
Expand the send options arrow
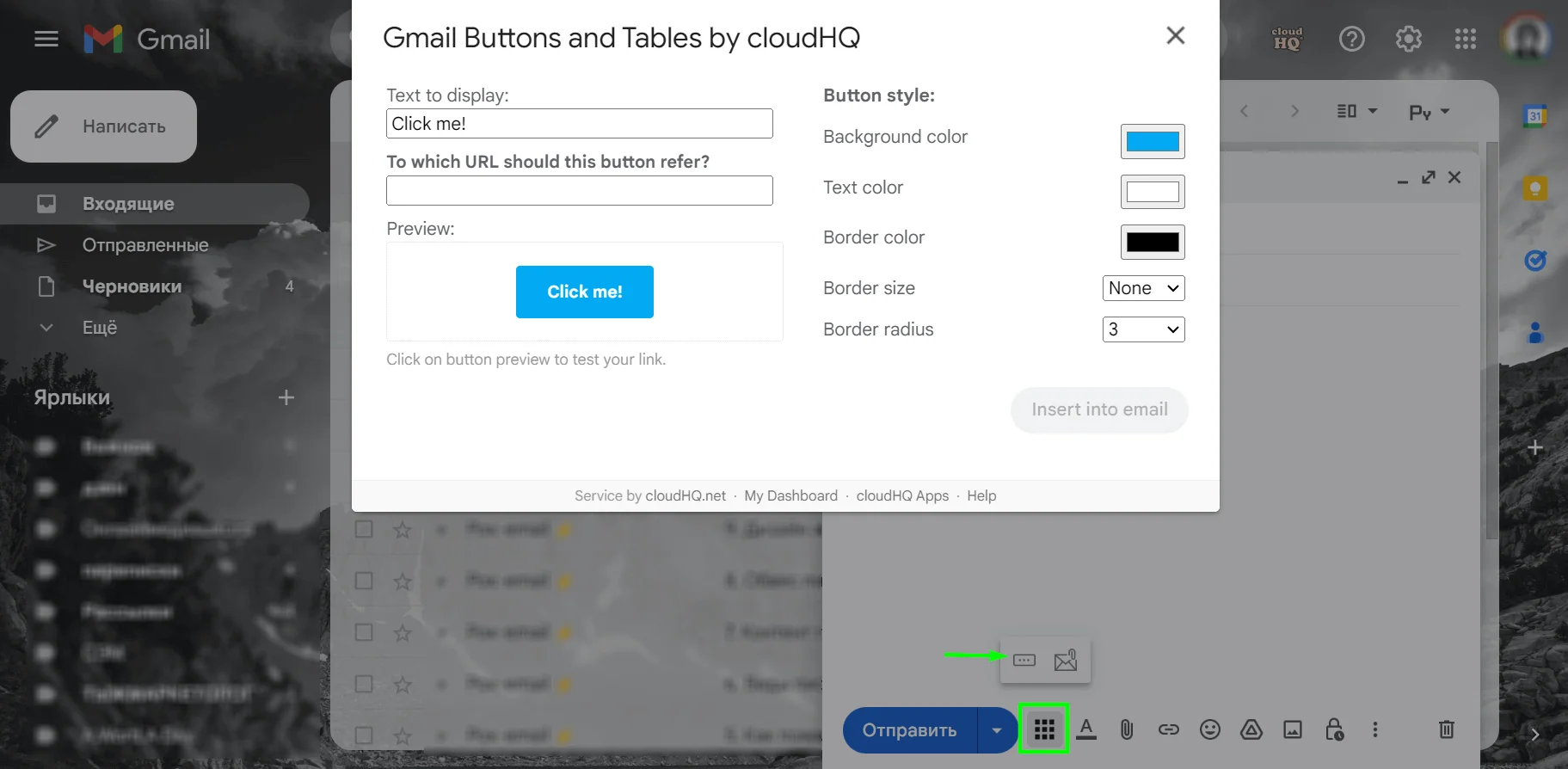click(x=997, y=730)
